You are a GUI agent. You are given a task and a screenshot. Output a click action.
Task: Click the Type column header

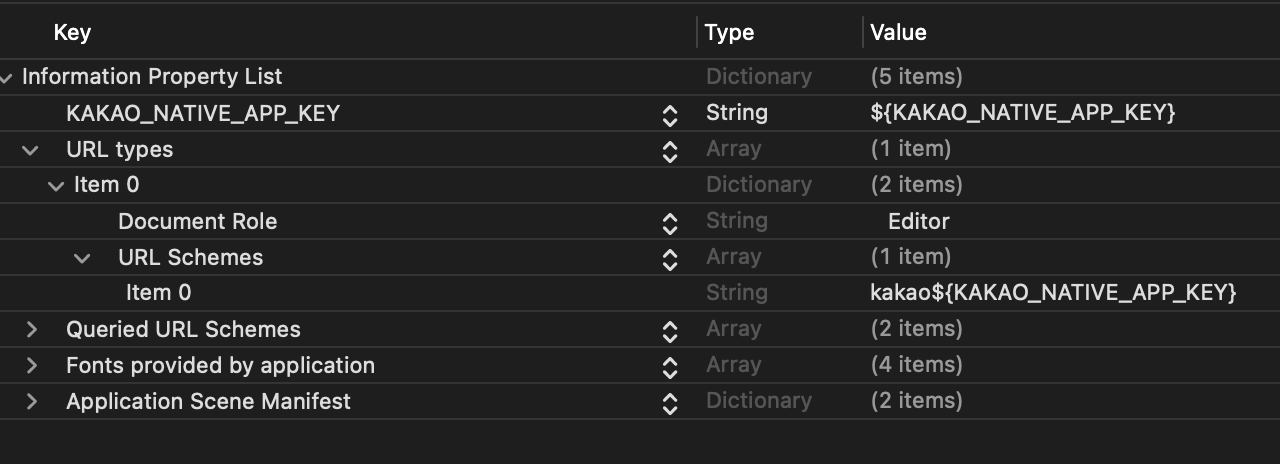(729, 33)
